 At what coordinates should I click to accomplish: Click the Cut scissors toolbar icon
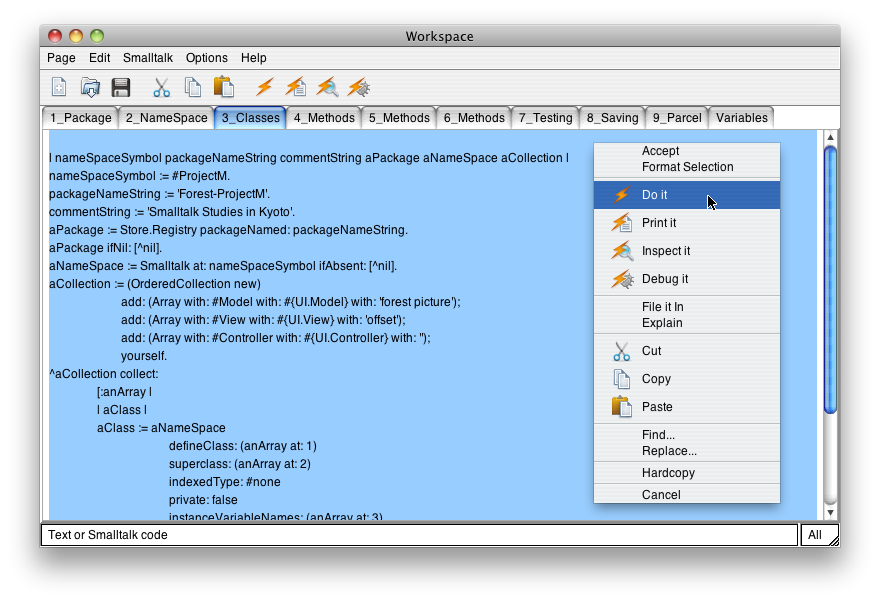162,88
